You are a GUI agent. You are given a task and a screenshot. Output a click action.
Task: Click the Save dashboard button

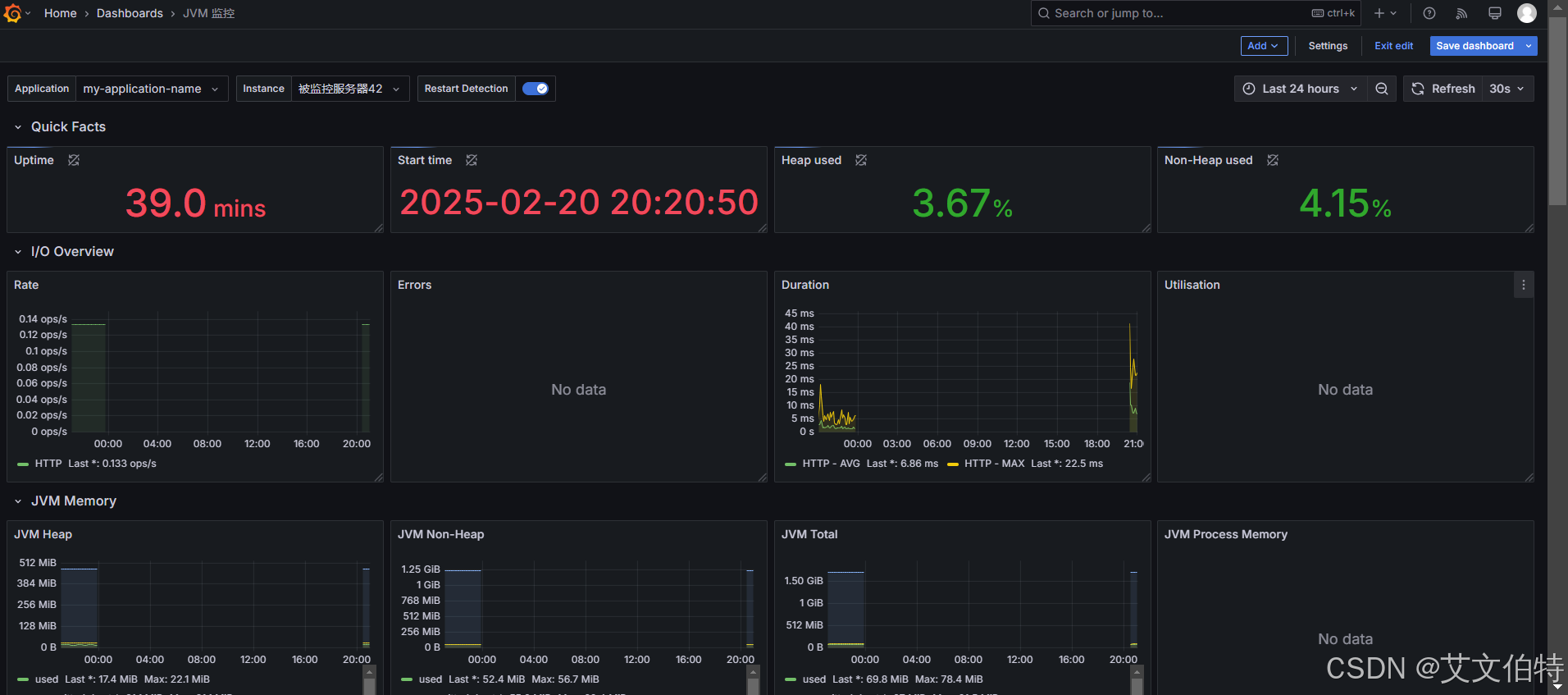pyautogui.click(x=1475, y=46)
